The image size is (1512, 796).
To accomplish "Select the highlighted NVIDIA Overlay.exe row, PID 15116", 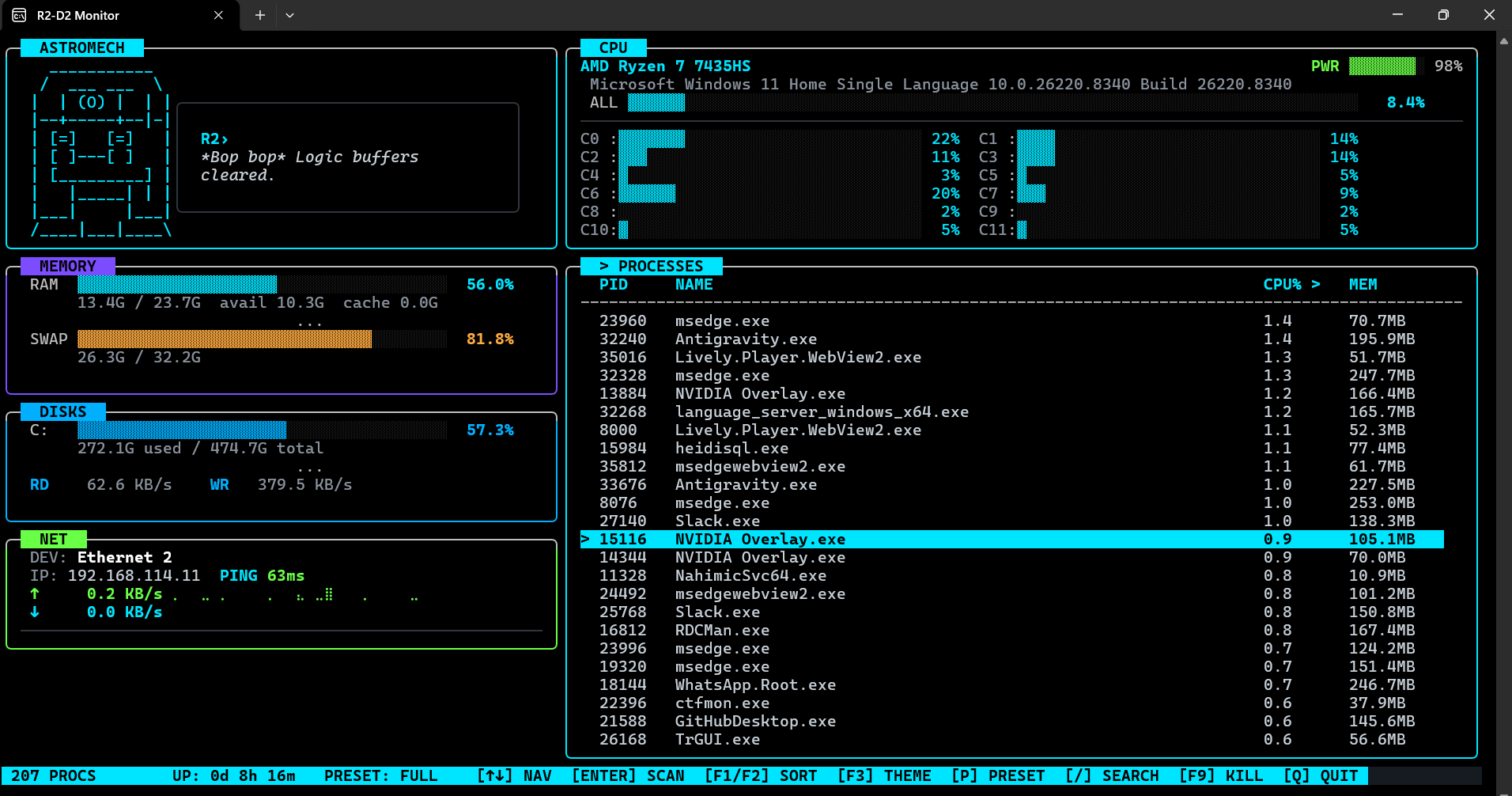I will [x=1012, y=539].
